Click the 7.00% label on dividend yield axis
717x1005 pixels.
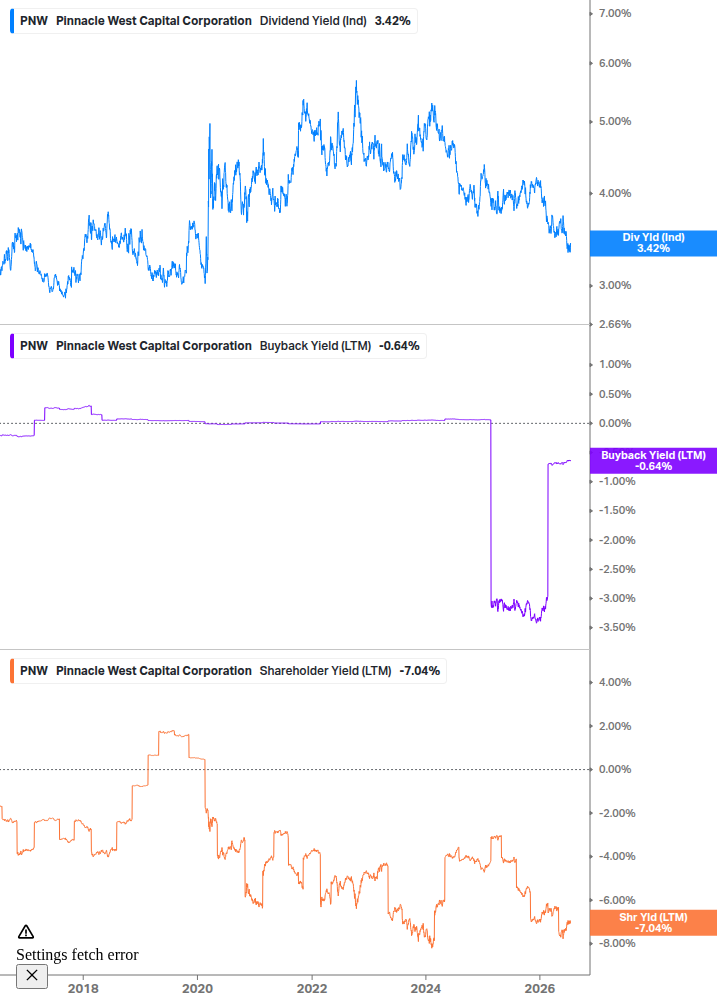coord(615,13)
